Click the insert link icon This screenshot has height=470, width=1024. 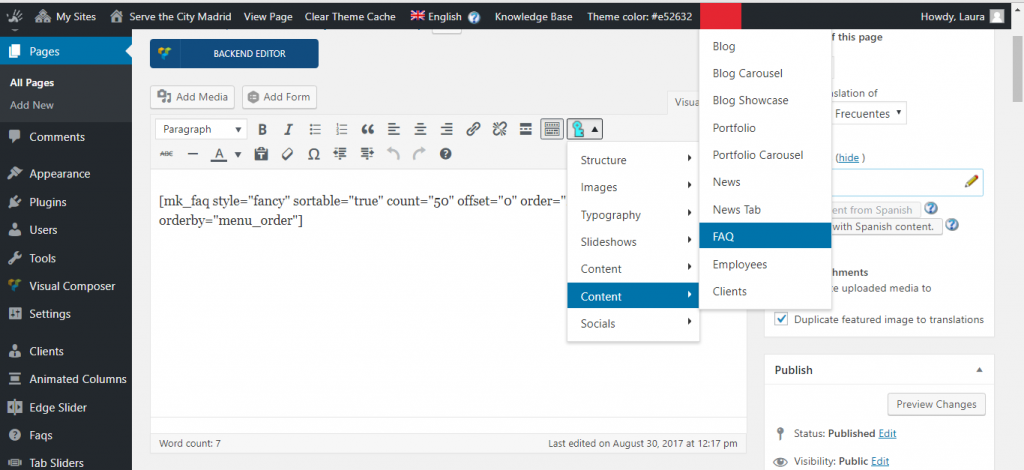tap(473, 129)
